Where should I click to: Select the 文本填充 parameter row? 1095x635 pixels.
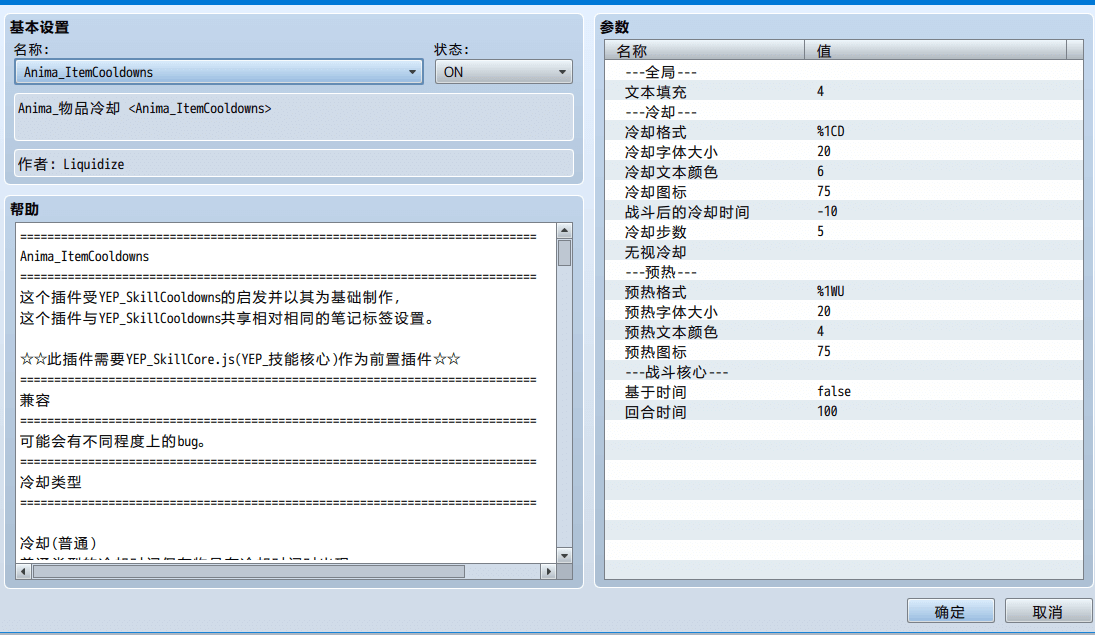pyautogui.click(x=844, y=92)
